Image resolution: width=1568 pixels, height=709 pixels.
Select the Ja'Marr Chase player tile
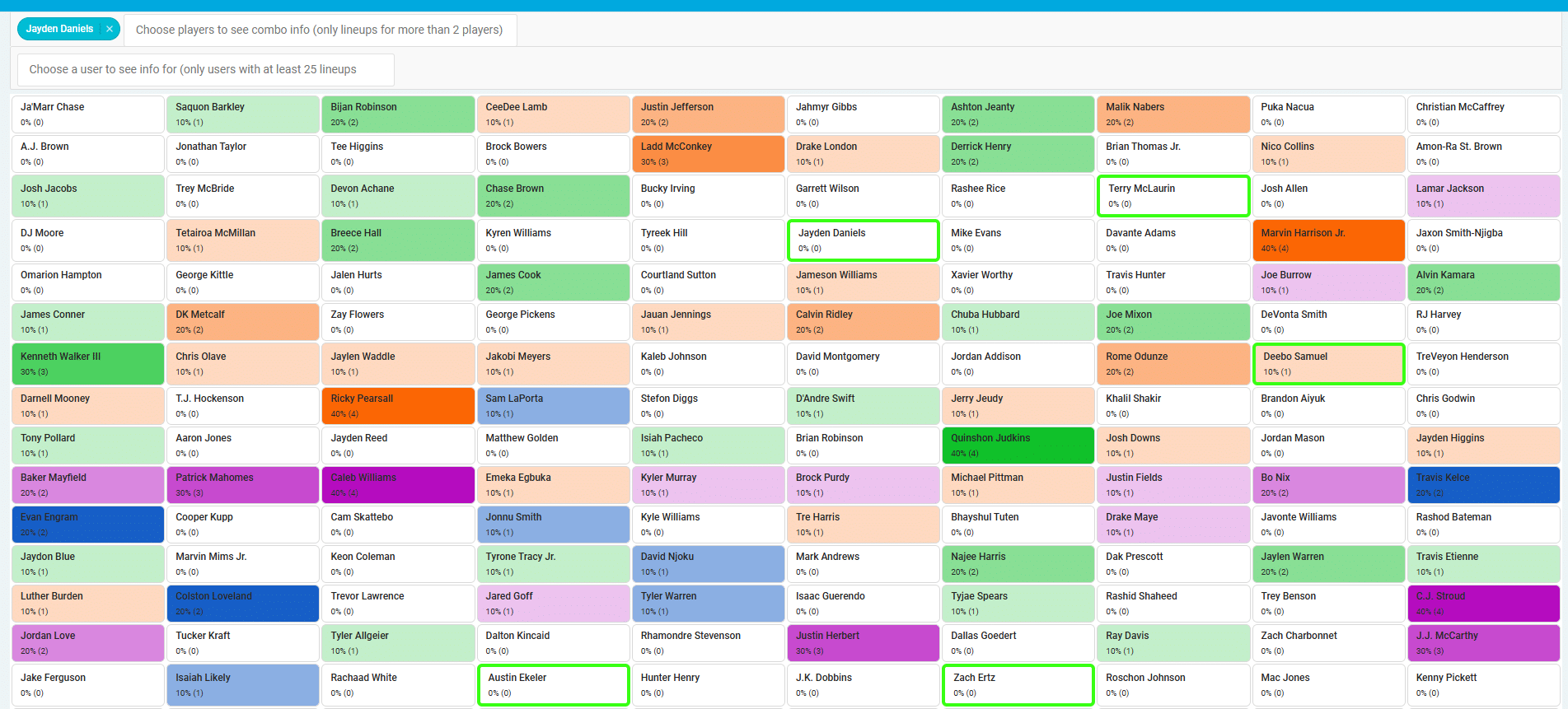87,114
